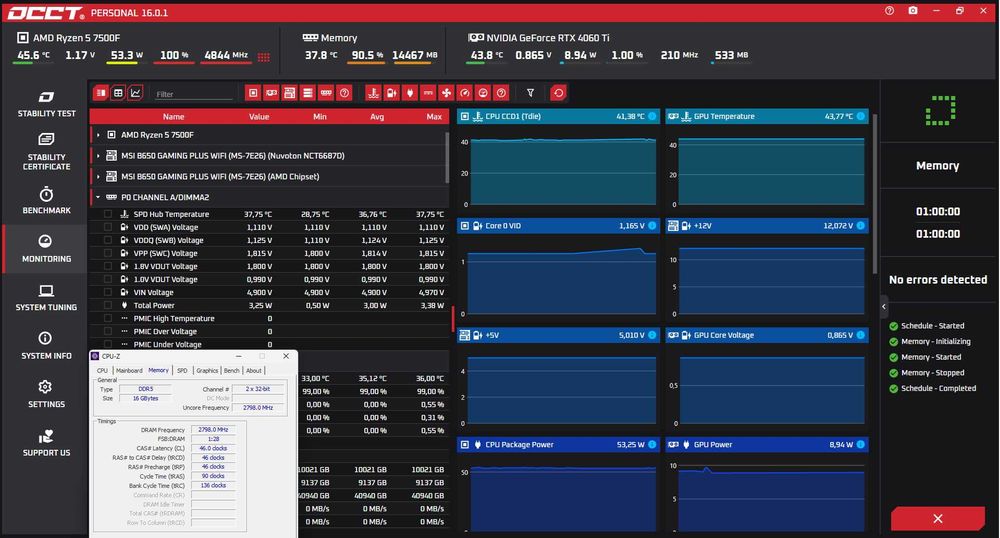Toggle voltage sensor type filter
Screen dimensions: 1000x538
[392, 93]
